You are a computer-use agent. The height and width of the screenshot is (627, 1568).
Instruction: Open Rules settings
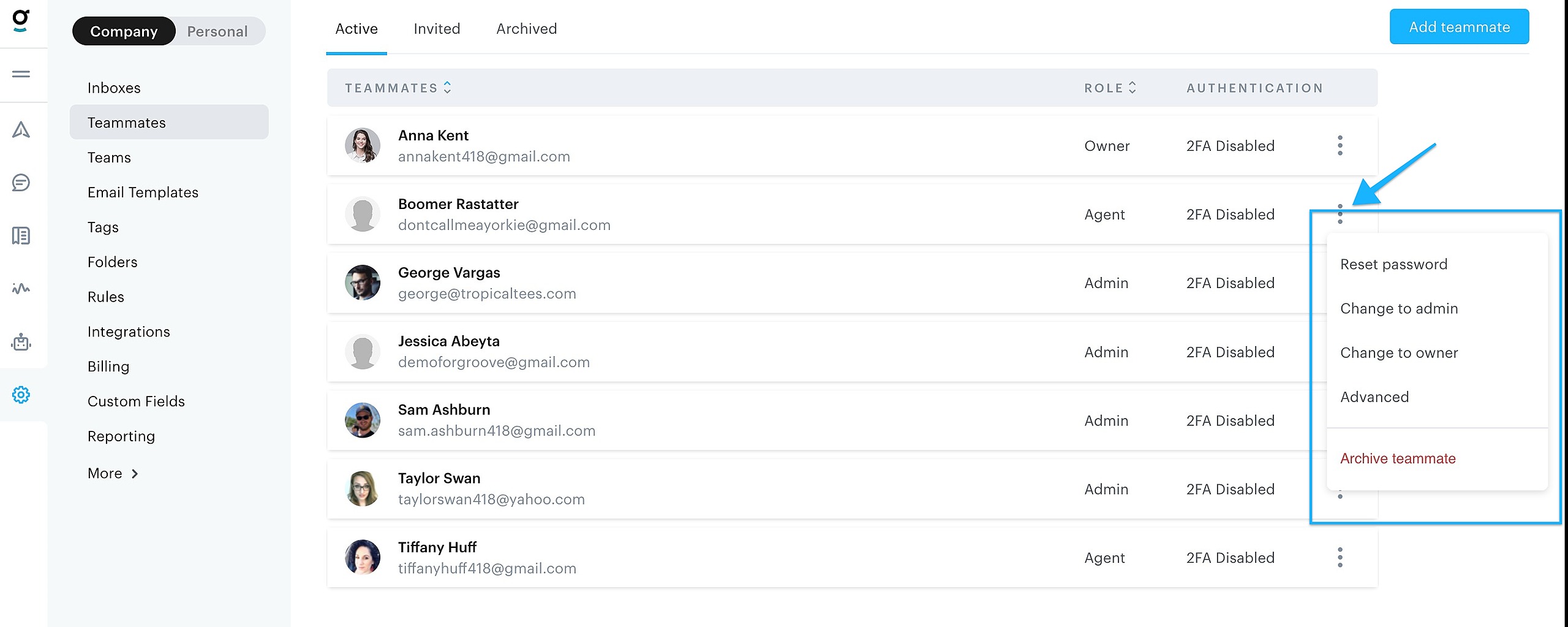(169, 297)
